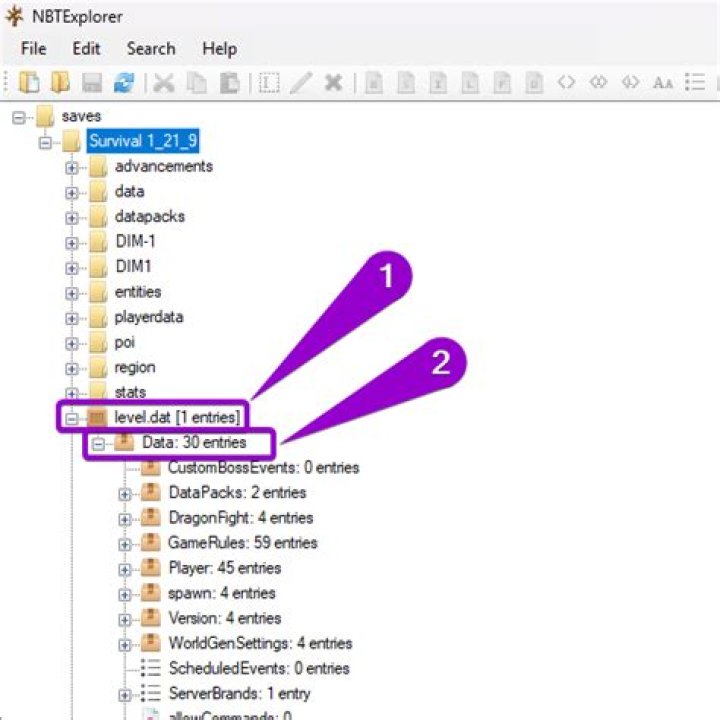The width and height of the screenshot is (720, 720).
Task: Click the Add List Tag icon
Action: (x=695, y=83)
